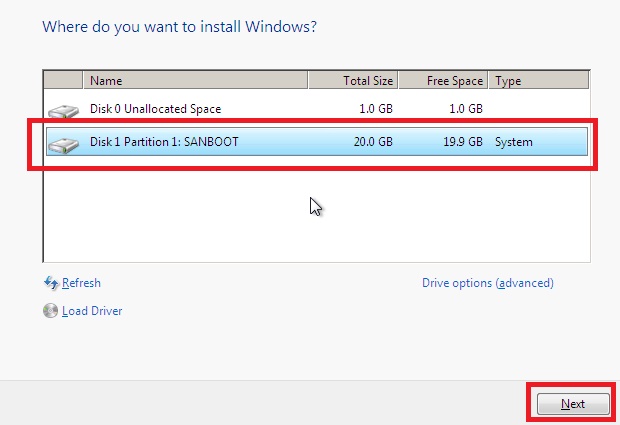Sort by the Name column header
Screen dimensions: 620x425
(195, 81)
